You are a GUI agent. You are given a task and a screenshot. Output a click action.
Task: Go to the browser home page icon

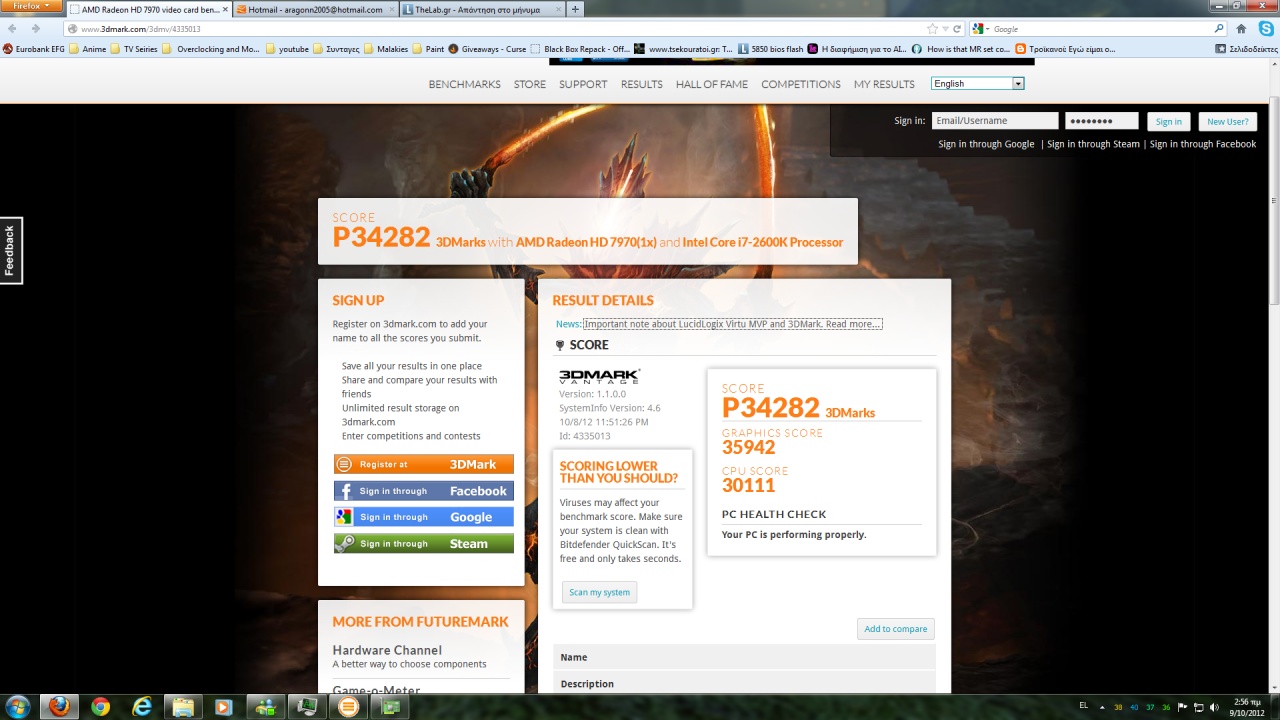click(1241, 29)
